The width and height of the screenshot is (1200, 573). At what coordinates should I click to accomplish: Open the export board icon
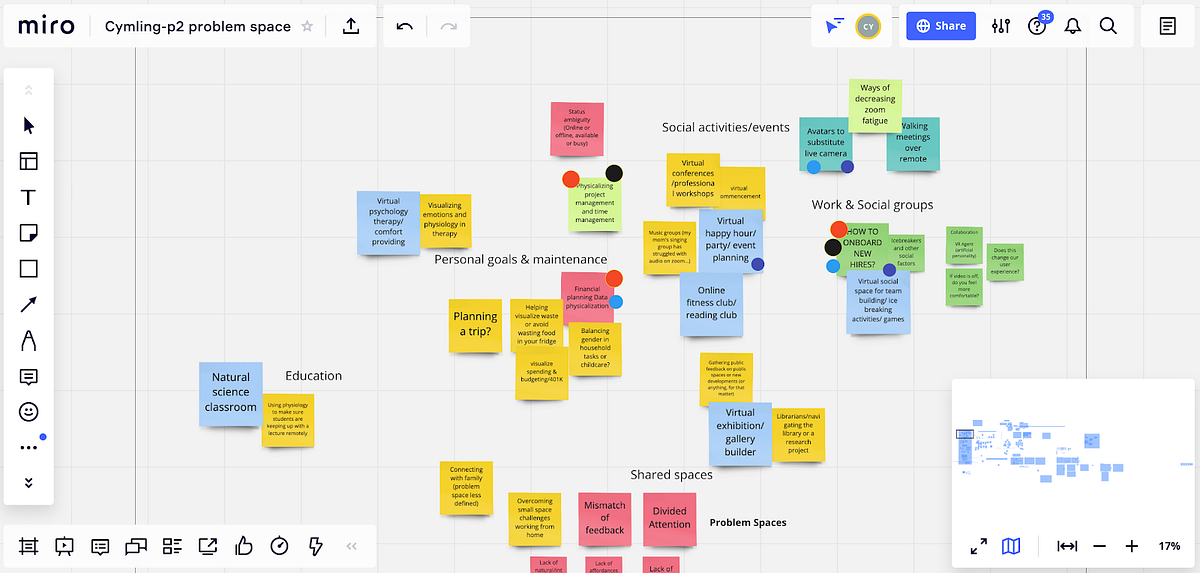click(351, 26)
